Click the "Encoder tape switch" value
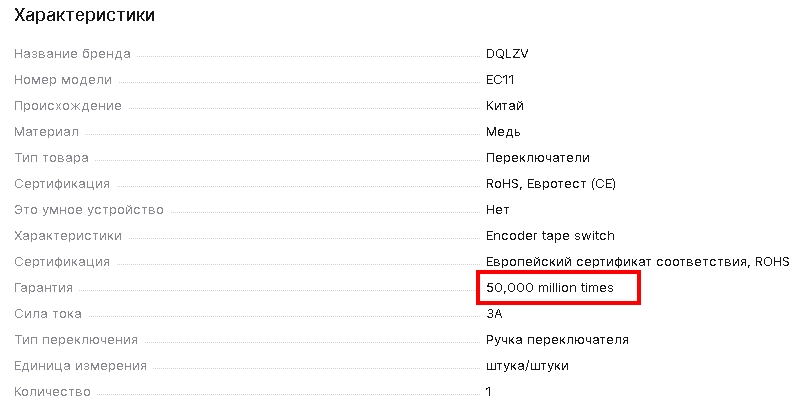 tap(549, 235)
